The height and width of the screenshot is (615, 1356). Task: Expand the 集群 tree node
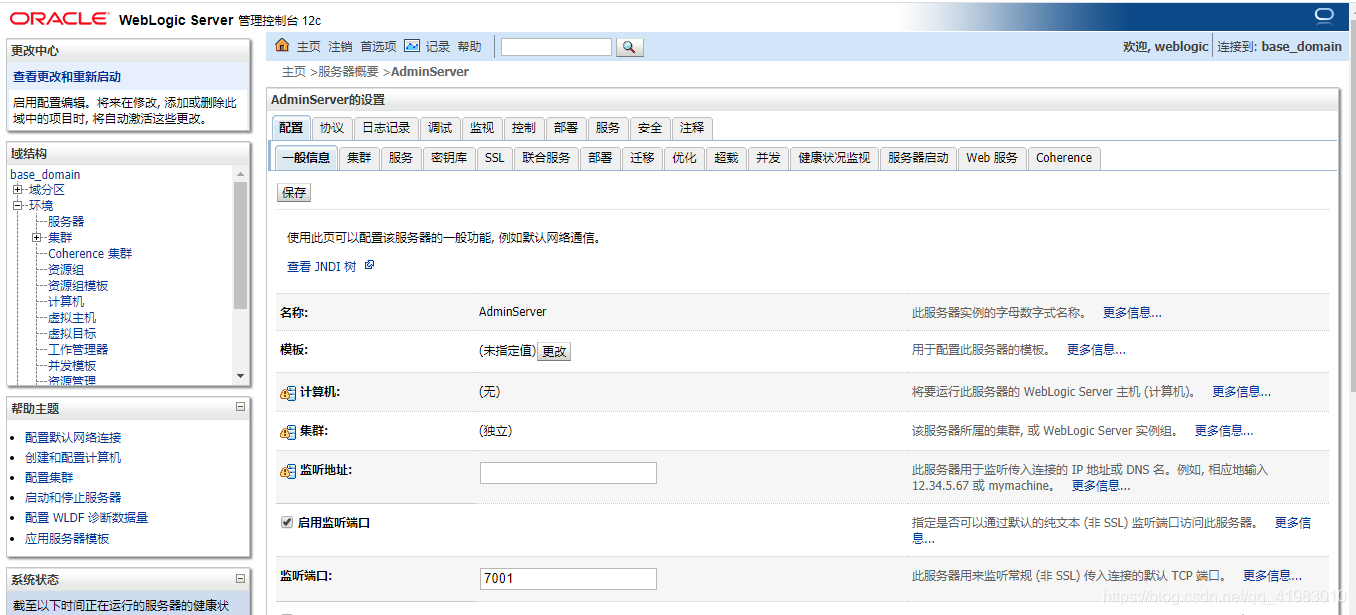(37, 238)
